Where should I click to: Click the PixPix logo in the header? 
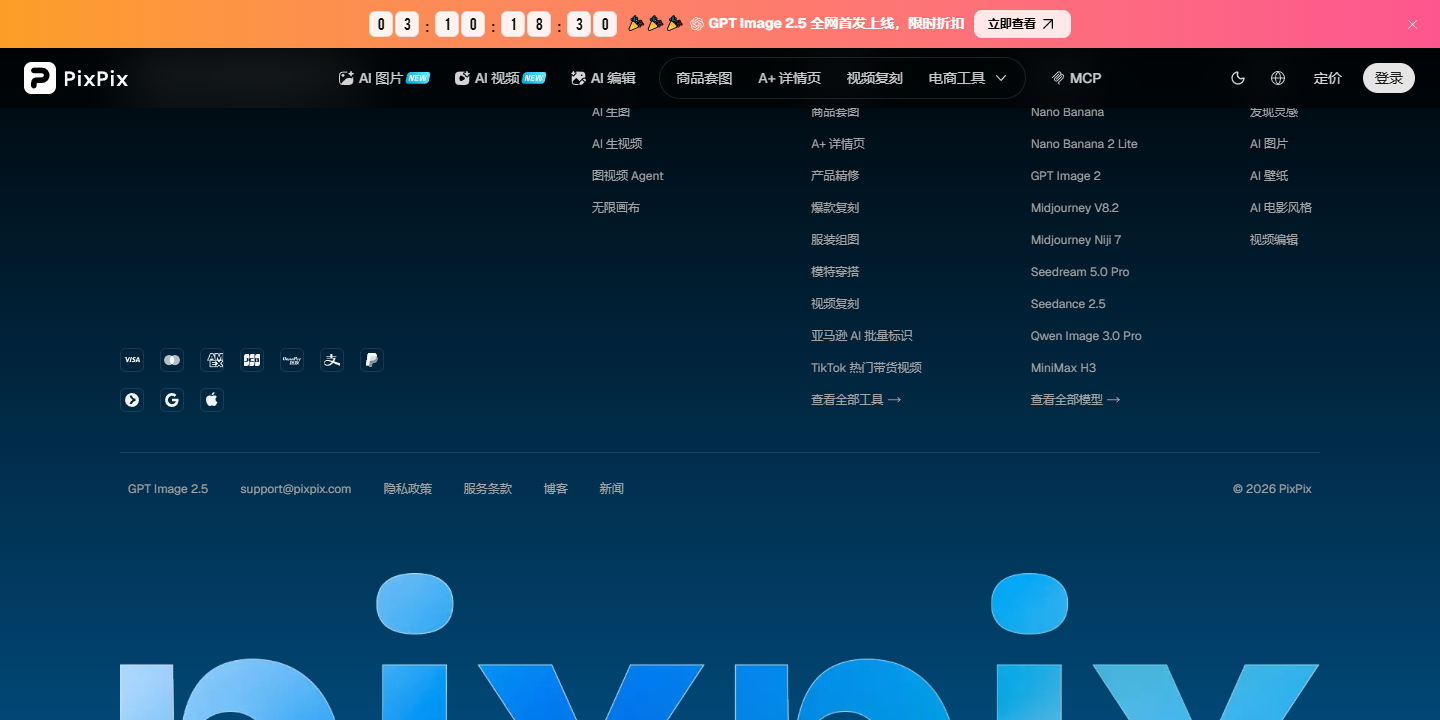(x=76, y=78)
